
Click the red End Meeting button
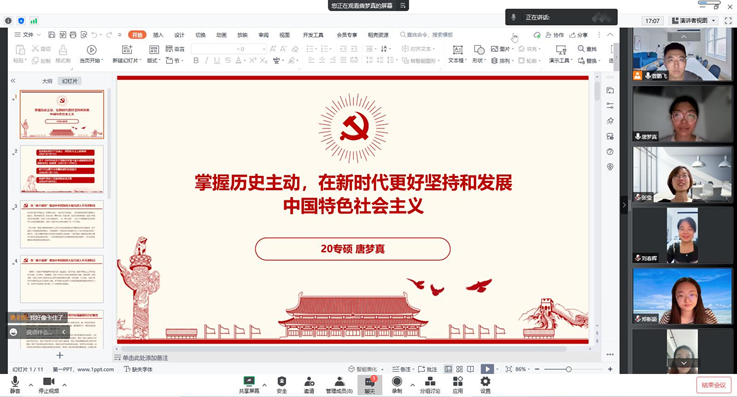pos(713,385)
